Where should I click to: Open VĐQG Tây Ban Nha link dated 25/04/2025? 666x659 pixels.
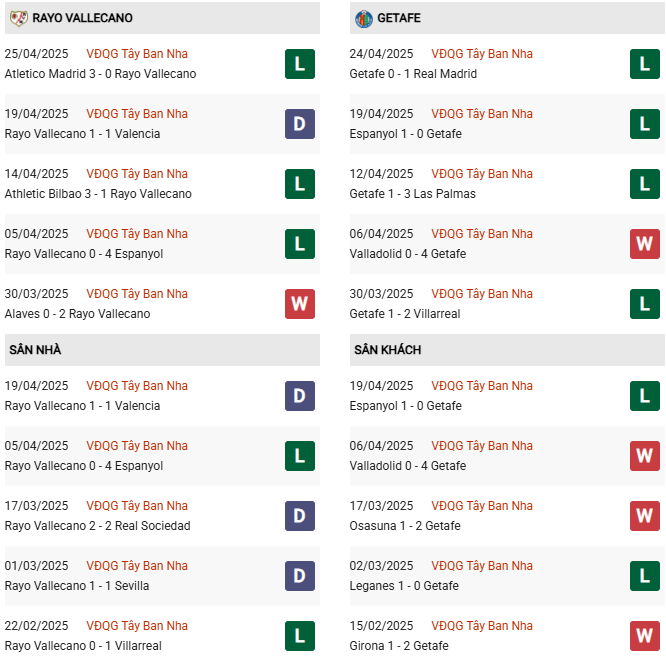point(137,54)
